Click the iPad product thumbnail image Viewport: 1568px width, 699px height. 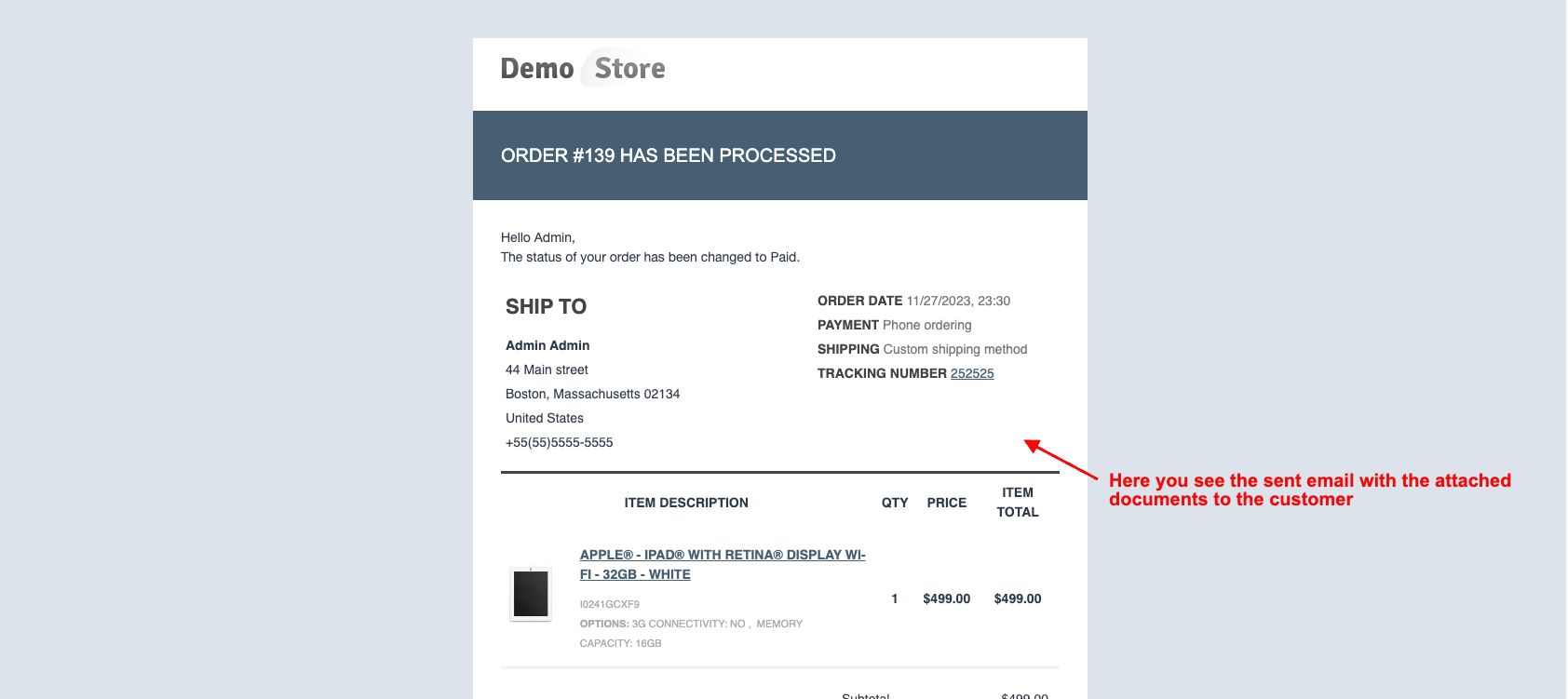531,594
